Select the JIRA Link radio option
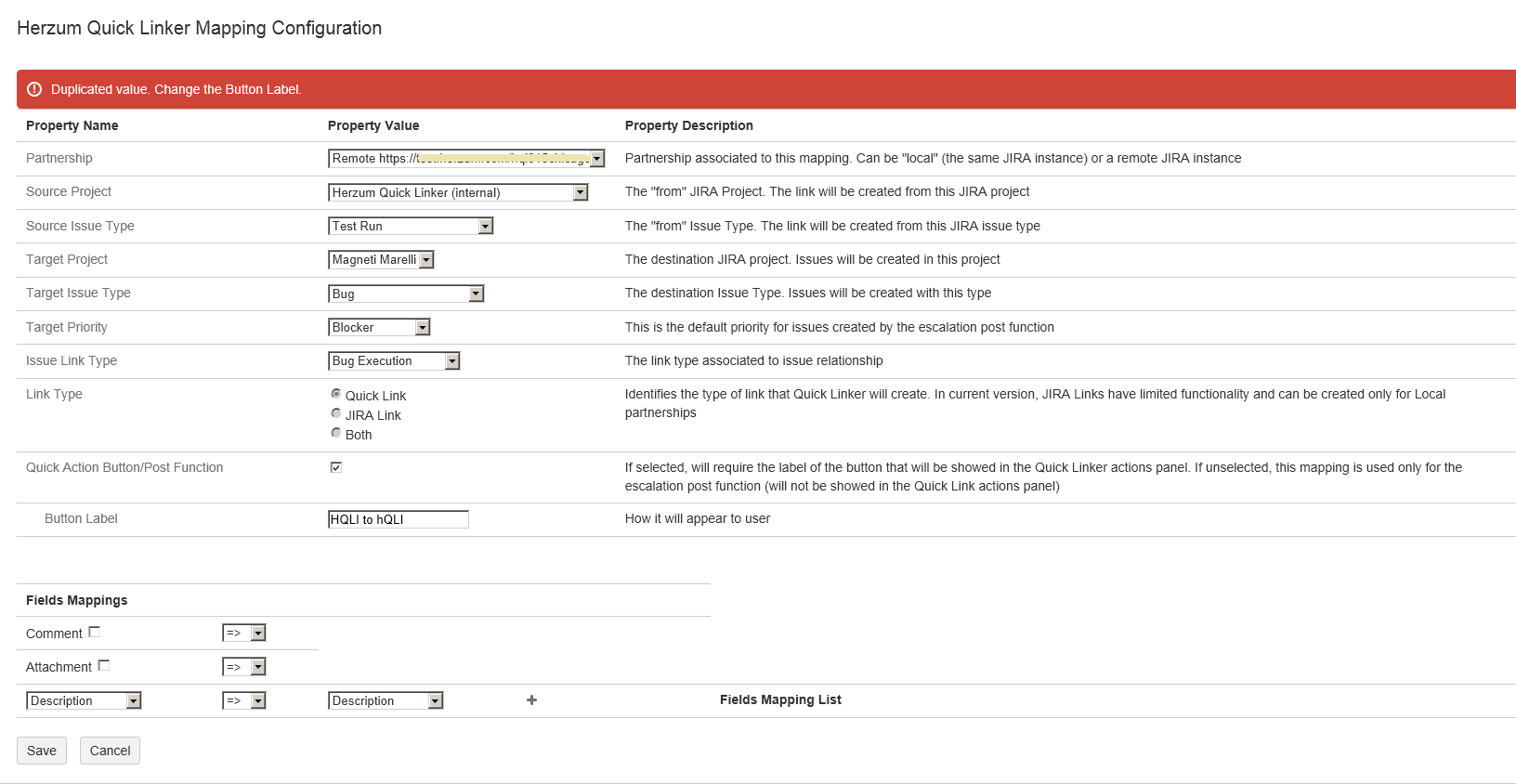 click(x=336, y=413)
